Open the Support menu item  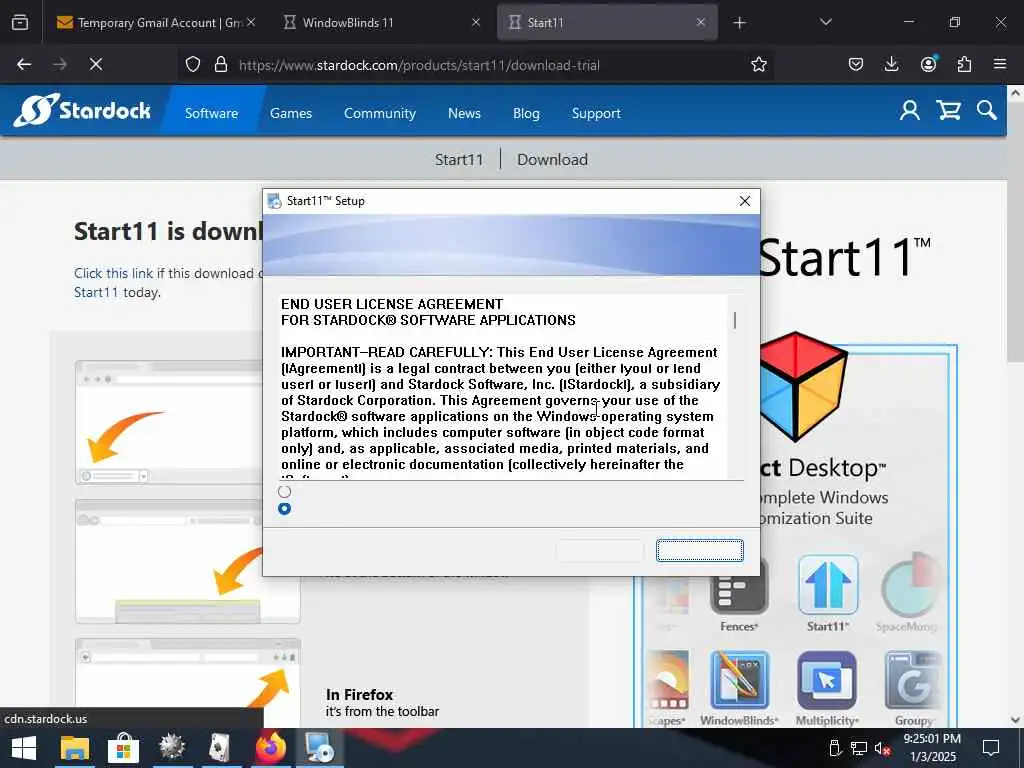coord(596,113)
